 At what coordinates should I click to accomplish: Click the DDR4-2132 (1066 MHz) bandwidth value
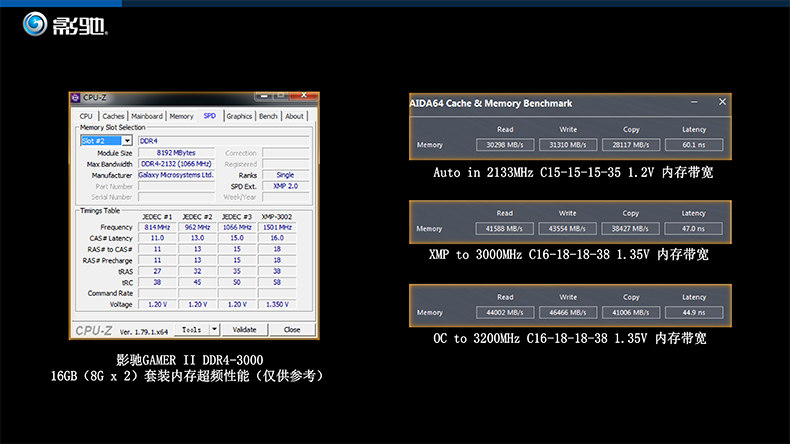[x=176, y=164]
